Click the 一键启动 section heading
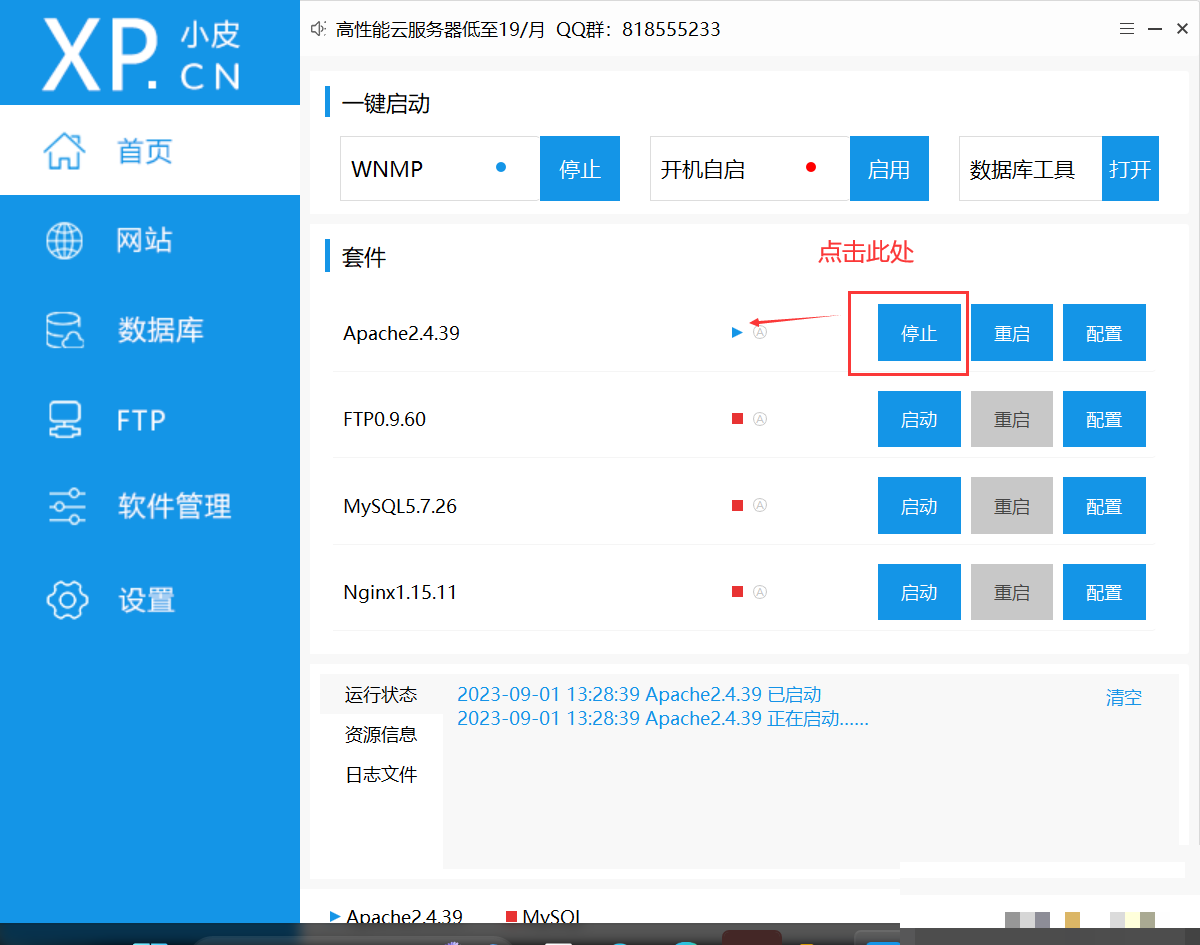The width and height of the screenshot is (1200, 945). pyautogui.click(x=386, y=103)
